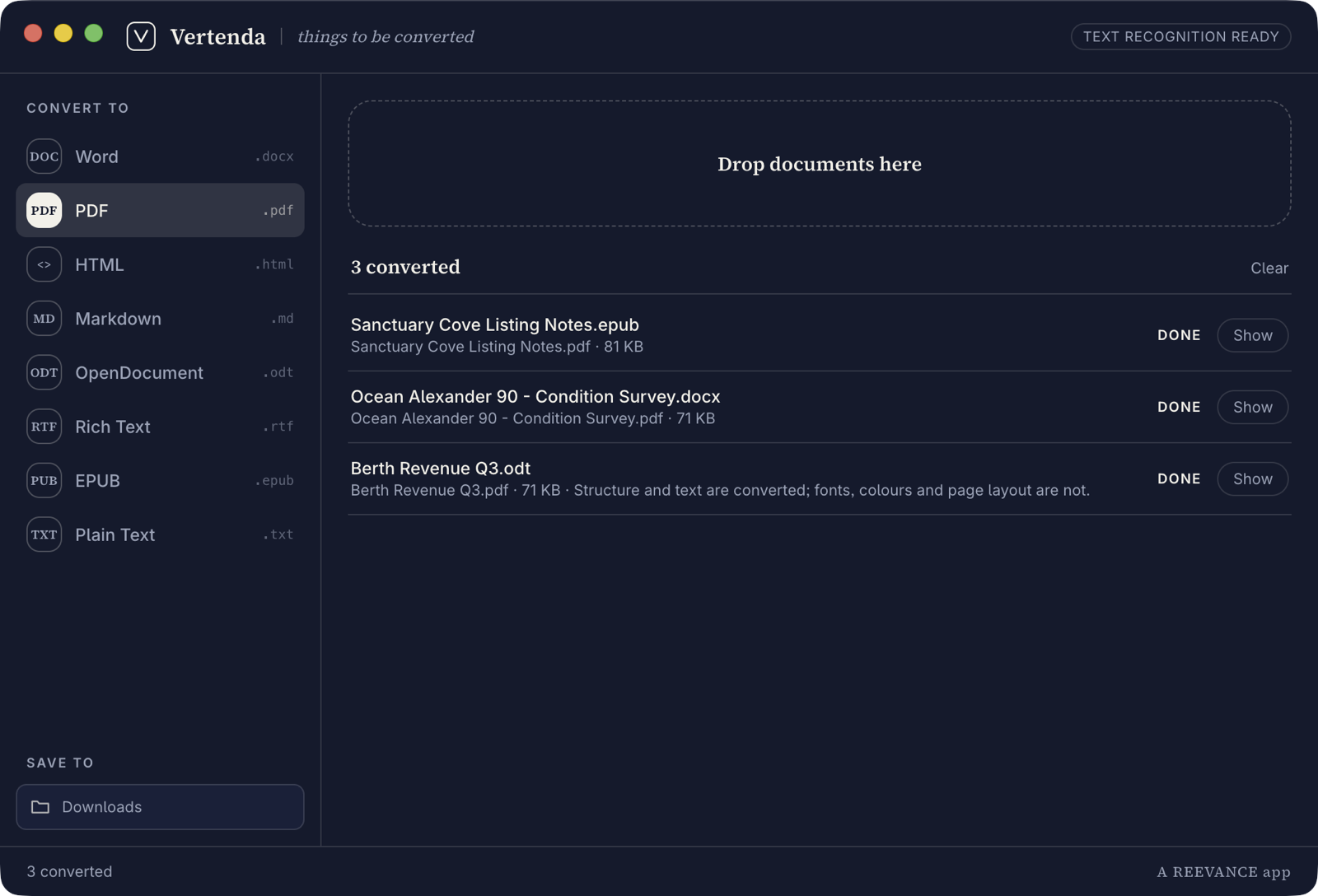Screen dimensions: 1318x896
Task: Choose OpenDocument in Convert To list
Action: tap(160, 372)
